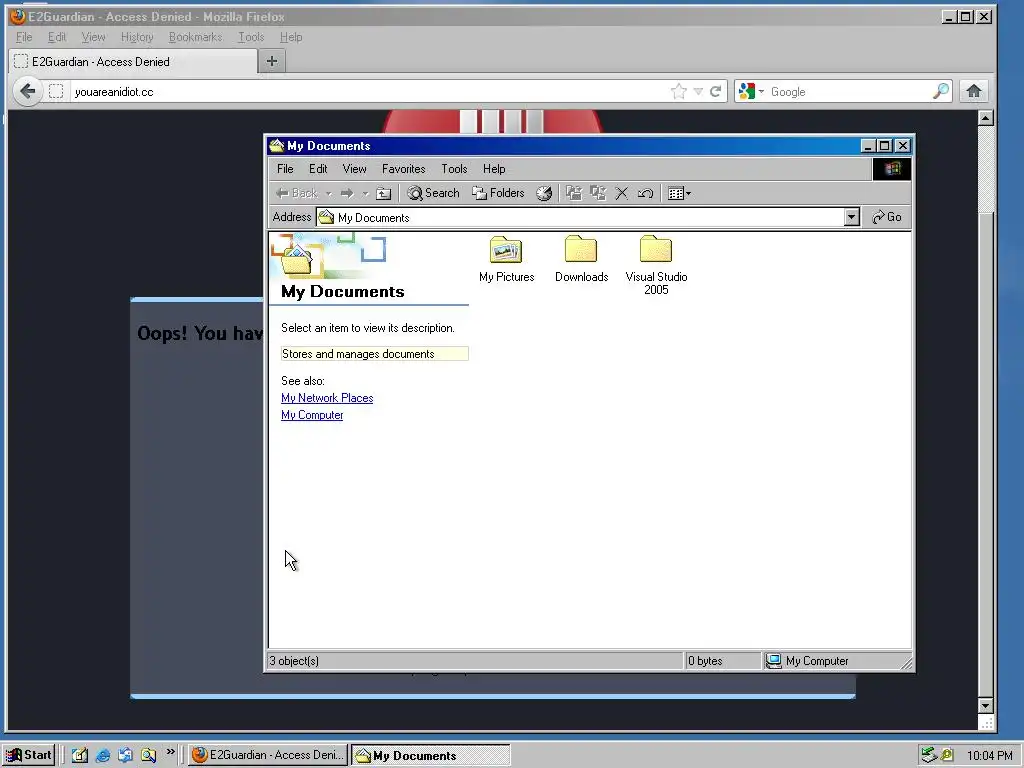Open the Downloads folder
1024x768 pixels.
click(x=581, y=260)
